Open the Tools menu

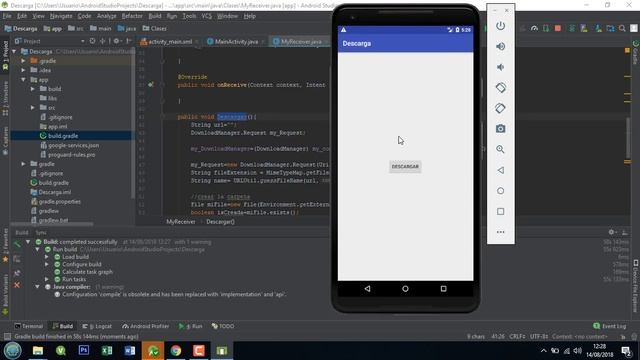(x=189, y=16)
